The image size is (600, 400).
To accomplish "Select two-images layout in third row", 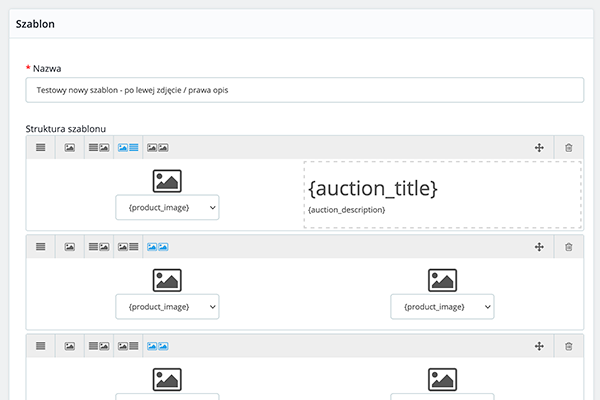I will pyautogui.click(x=158, y=346).
